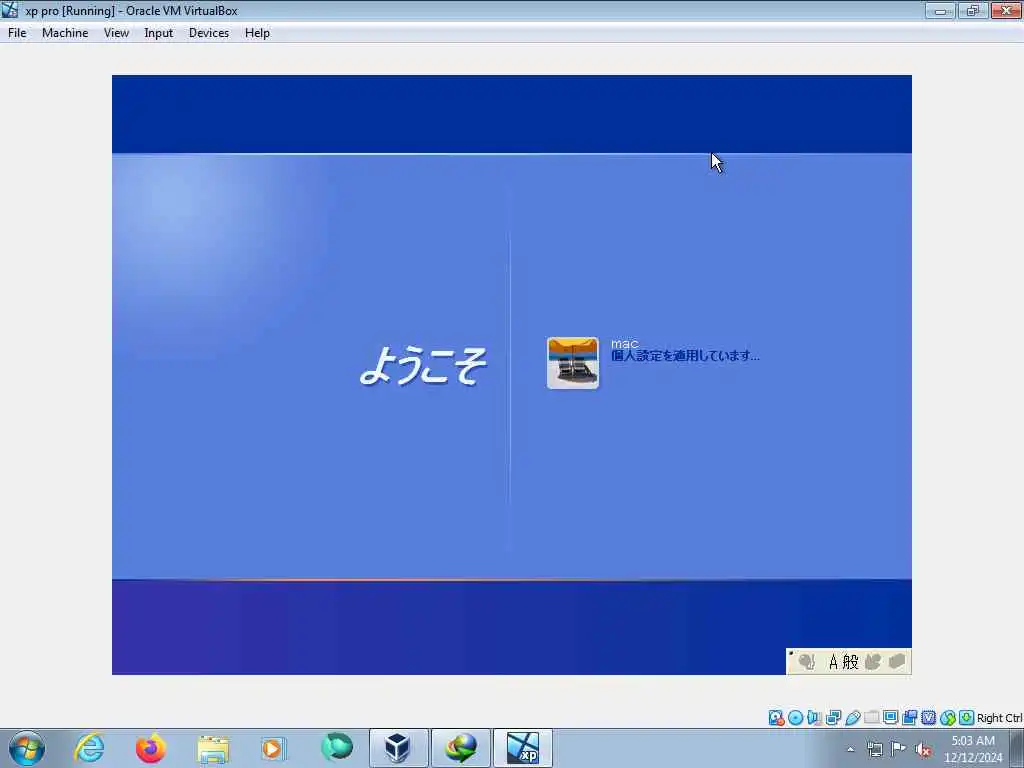Click the clock showing 5:03 AM
1024x768 pixels.
[x=973, y=749]
